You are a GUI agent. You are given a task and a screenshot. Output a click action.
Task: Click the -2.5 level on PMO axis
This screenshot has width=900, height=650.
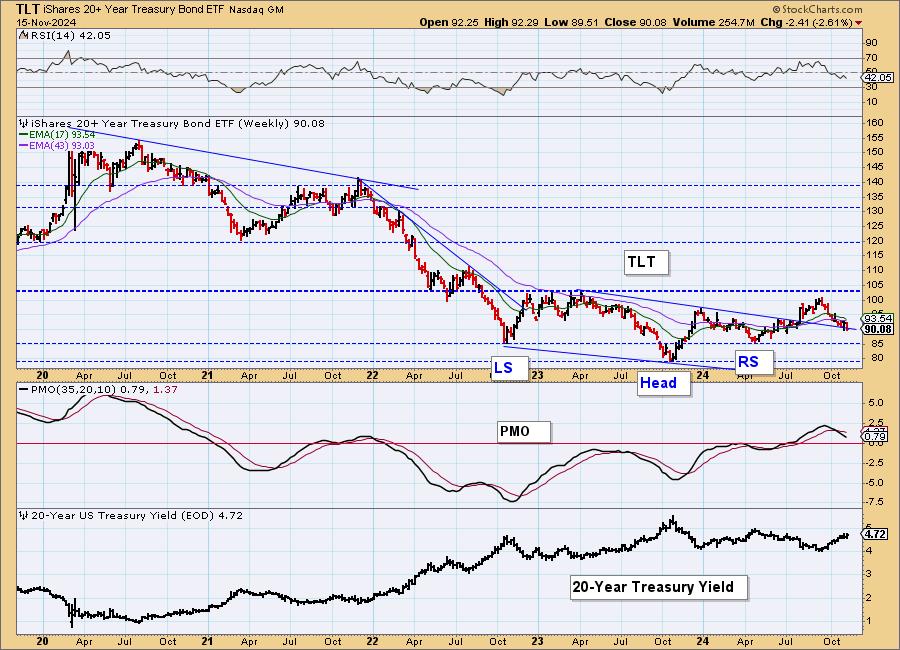tap(874, 462)
